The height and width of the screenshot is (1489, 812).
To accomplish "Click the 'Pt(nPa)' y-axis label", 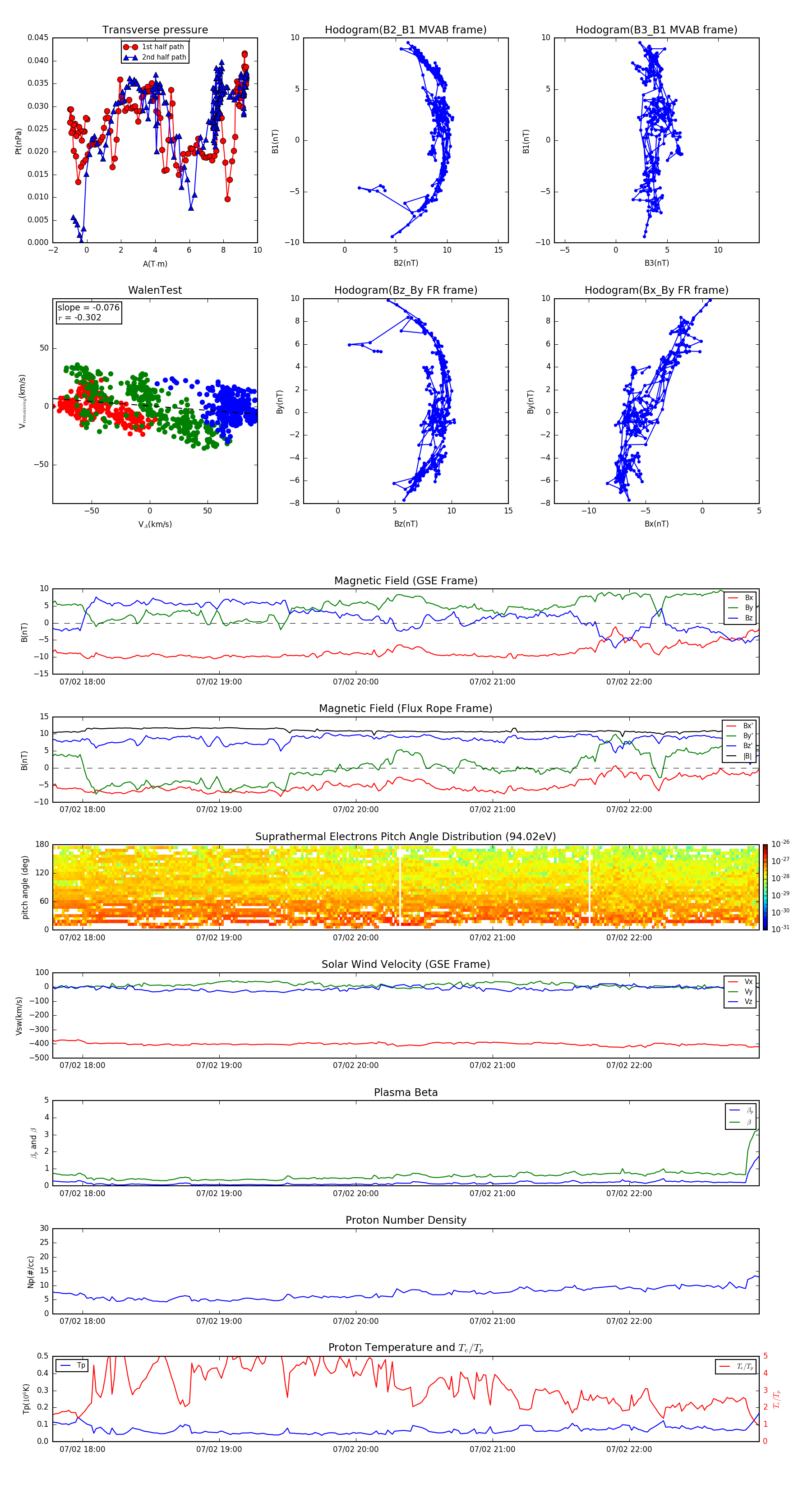I will (x=18, y=140).
